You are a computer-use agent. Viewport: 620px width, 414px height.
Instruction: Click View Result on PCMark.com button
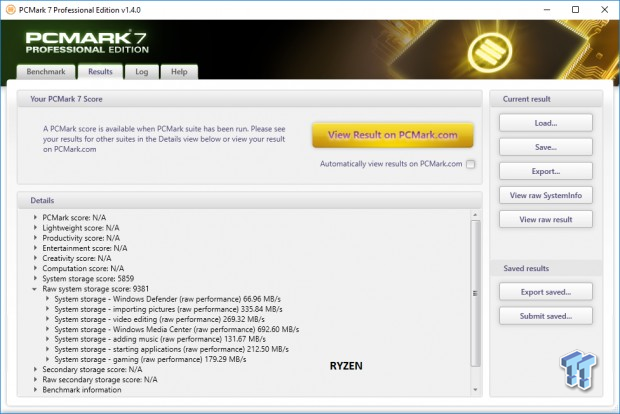point(393,135)
